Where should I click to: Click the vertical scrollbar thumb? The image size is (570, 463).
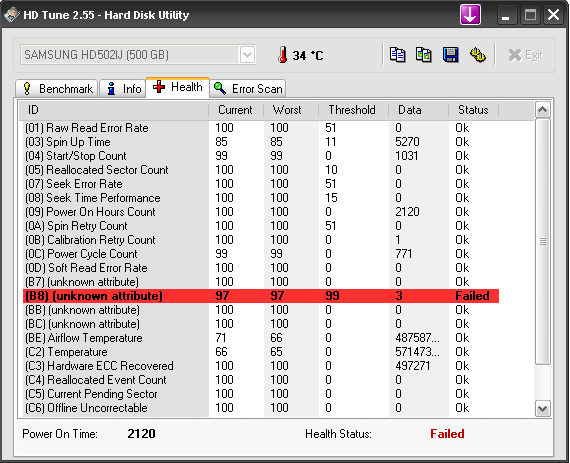(543, 241)
